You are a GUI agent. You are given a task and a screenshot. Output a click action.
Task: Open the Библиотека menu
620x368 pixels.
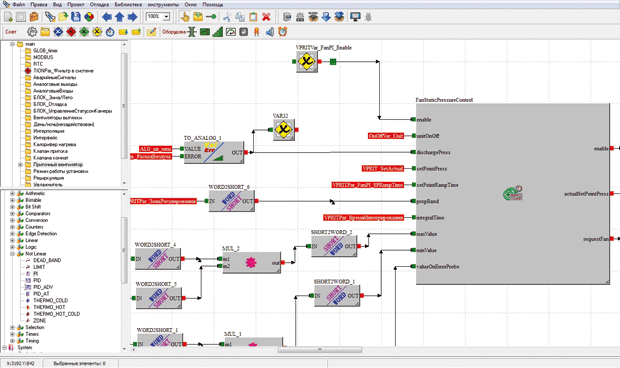128,4
